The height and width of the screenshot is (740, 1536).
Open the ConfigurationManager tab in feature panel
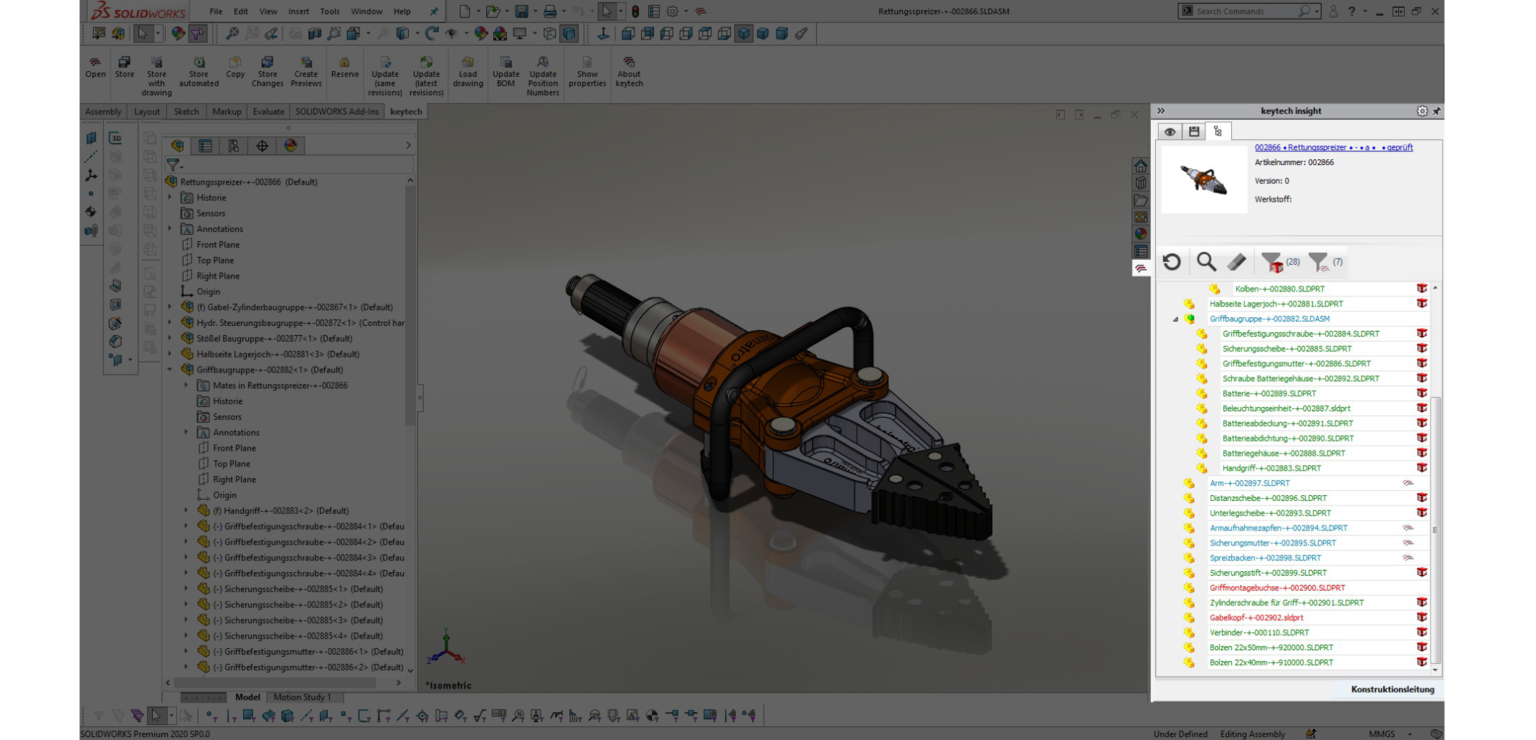pyautogui.click(x=233, y=146)
